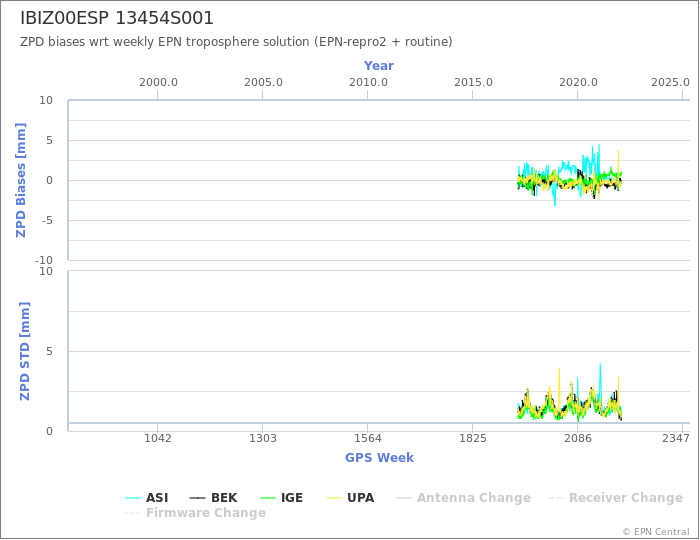Click the green IGE legend line marker

coord(268,498)
